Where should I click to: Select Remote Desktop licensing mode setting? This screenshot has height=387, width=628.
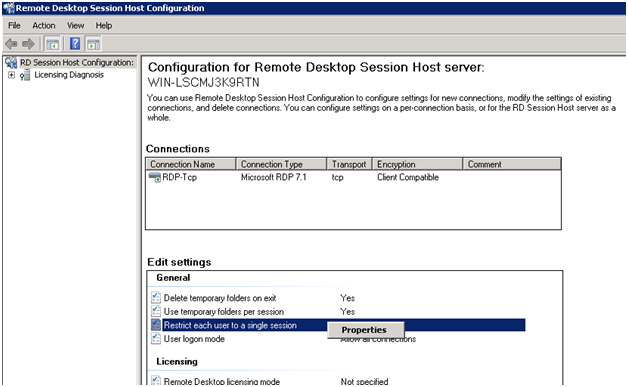tap(222, 381)
